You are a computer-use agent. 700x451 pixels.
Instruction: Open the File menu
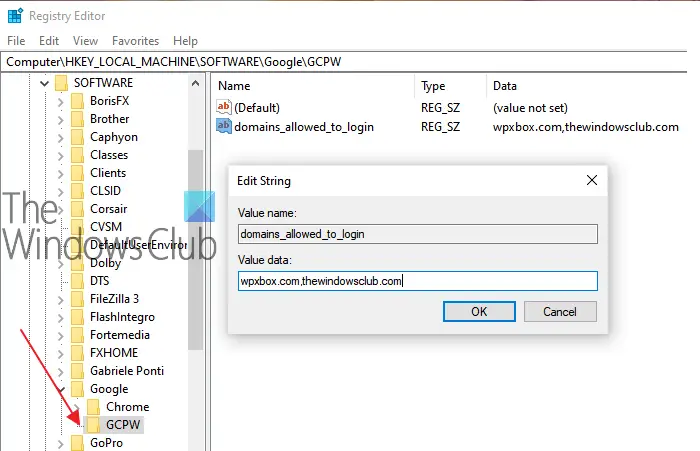coord(16,41)
